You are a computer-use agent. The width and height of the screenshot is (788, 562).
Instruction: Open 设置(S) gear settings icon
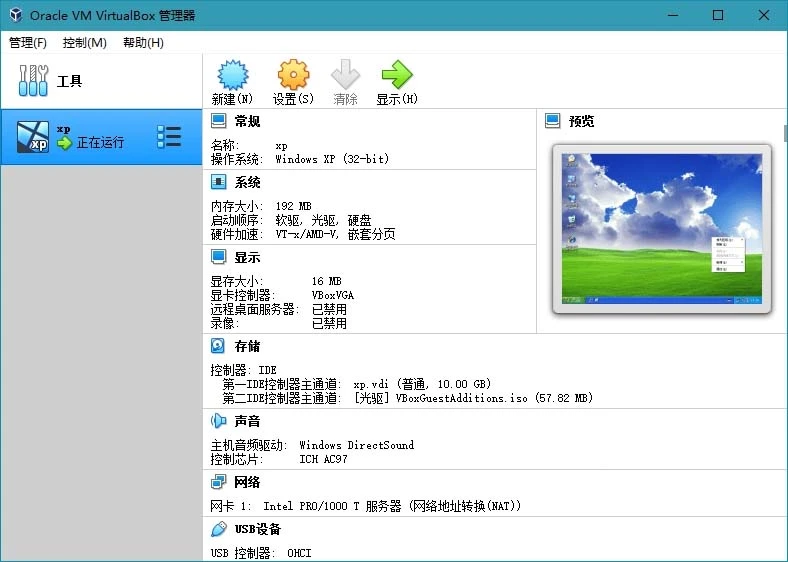click(293, 75)
